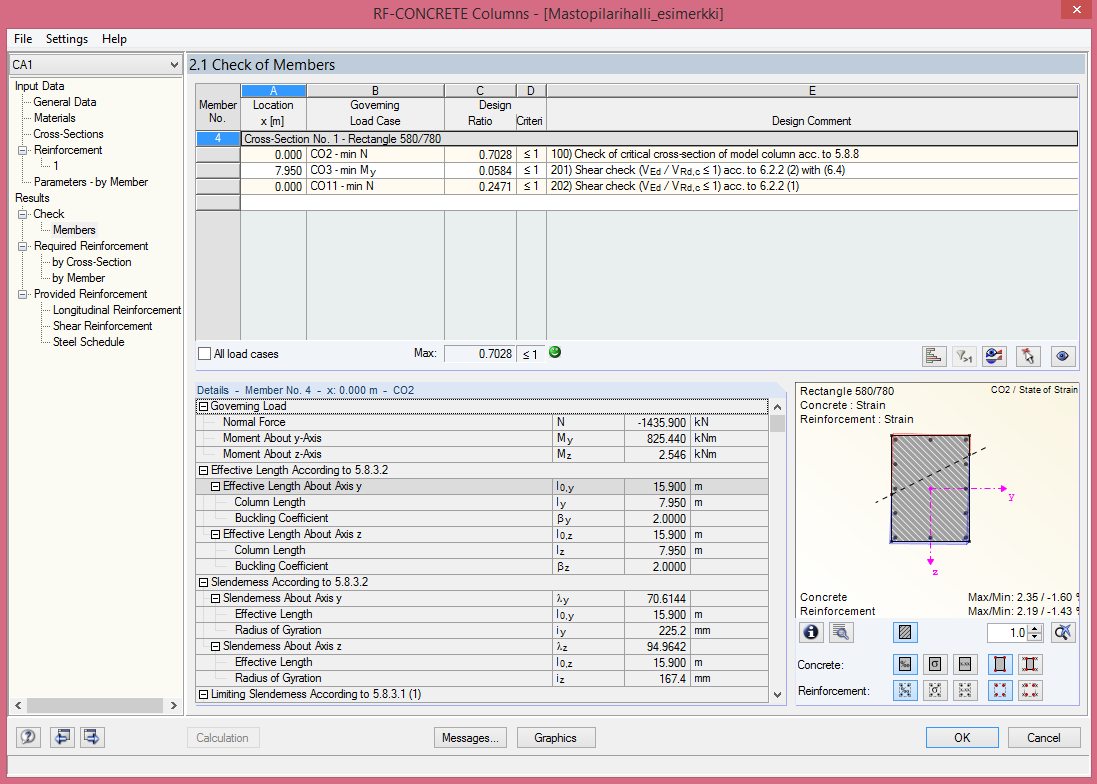Collapse Provided Reinforcement tree node
The image size is (1097, 784).
pos(22,294)
